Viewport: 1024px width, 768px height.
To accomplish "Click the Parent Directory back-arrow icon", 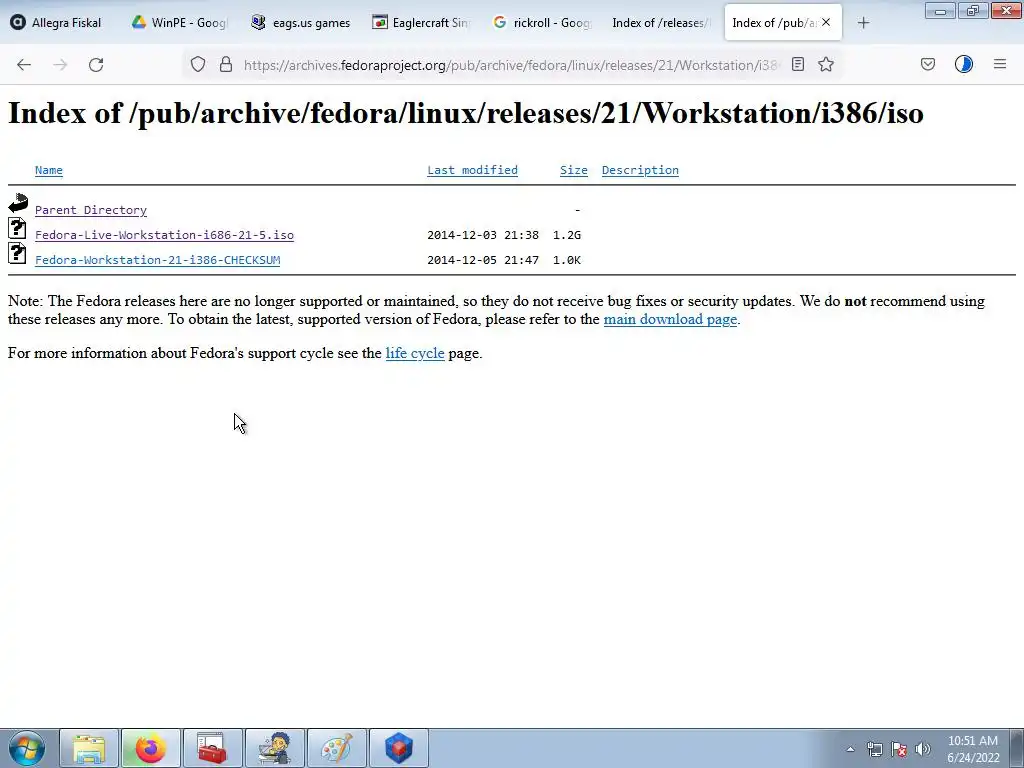I will pos(18,203).
